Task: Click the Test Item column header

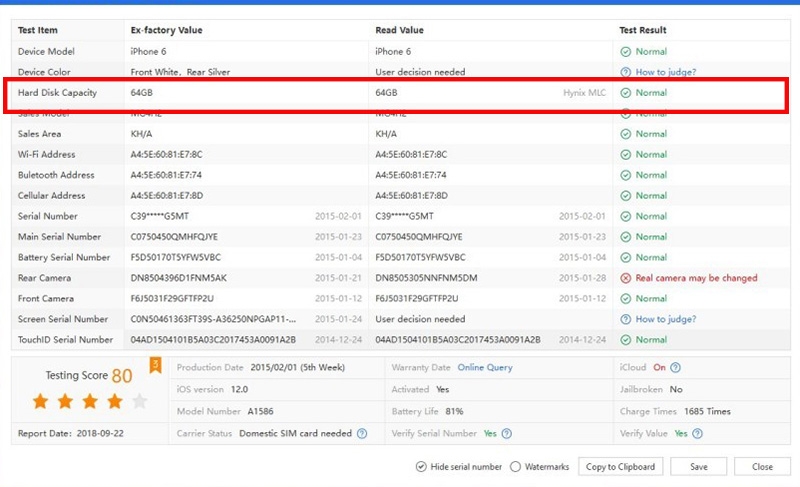Action: point(38,30)
